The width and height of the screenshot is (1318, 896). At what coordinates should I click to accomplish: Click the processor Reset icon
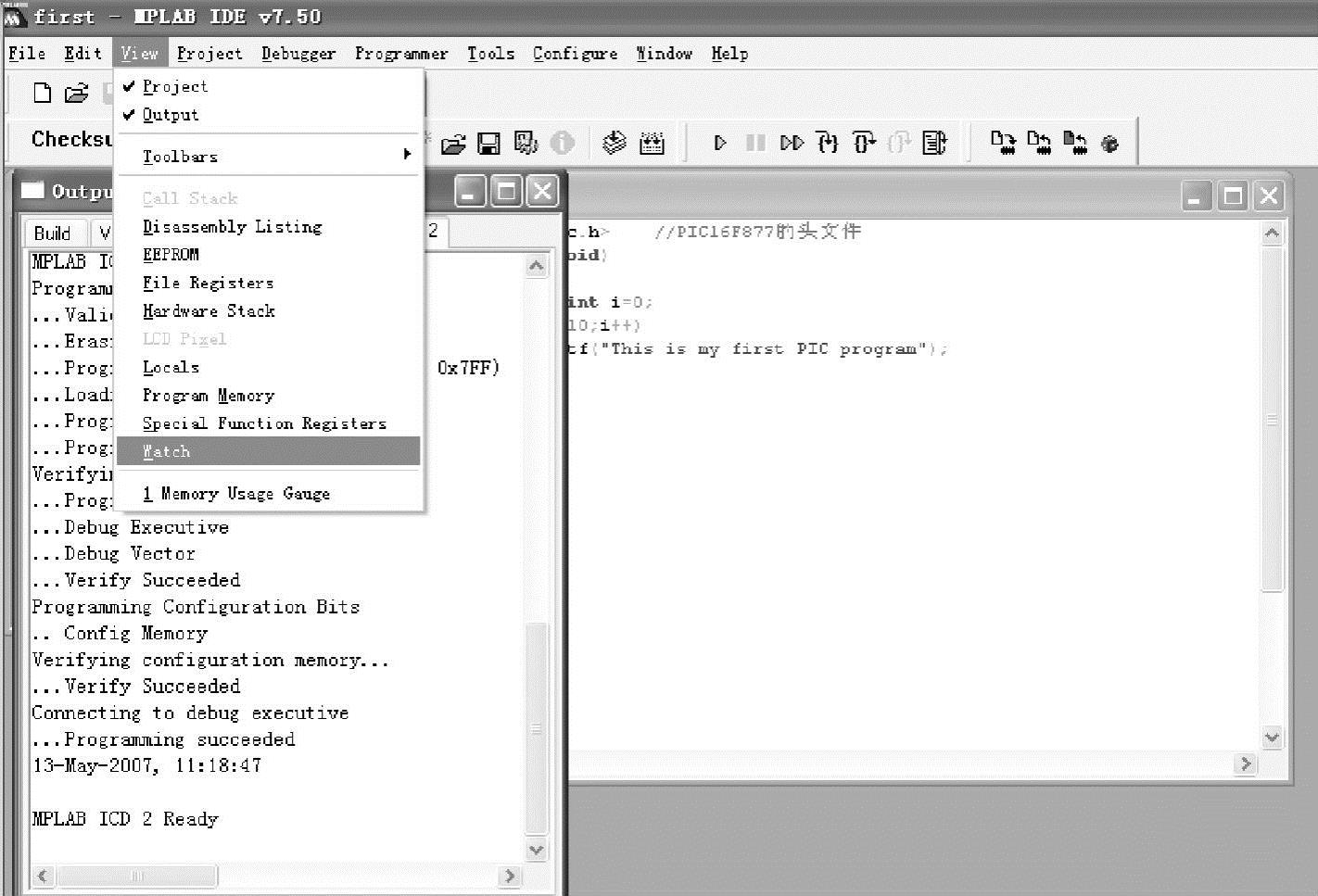934,143
